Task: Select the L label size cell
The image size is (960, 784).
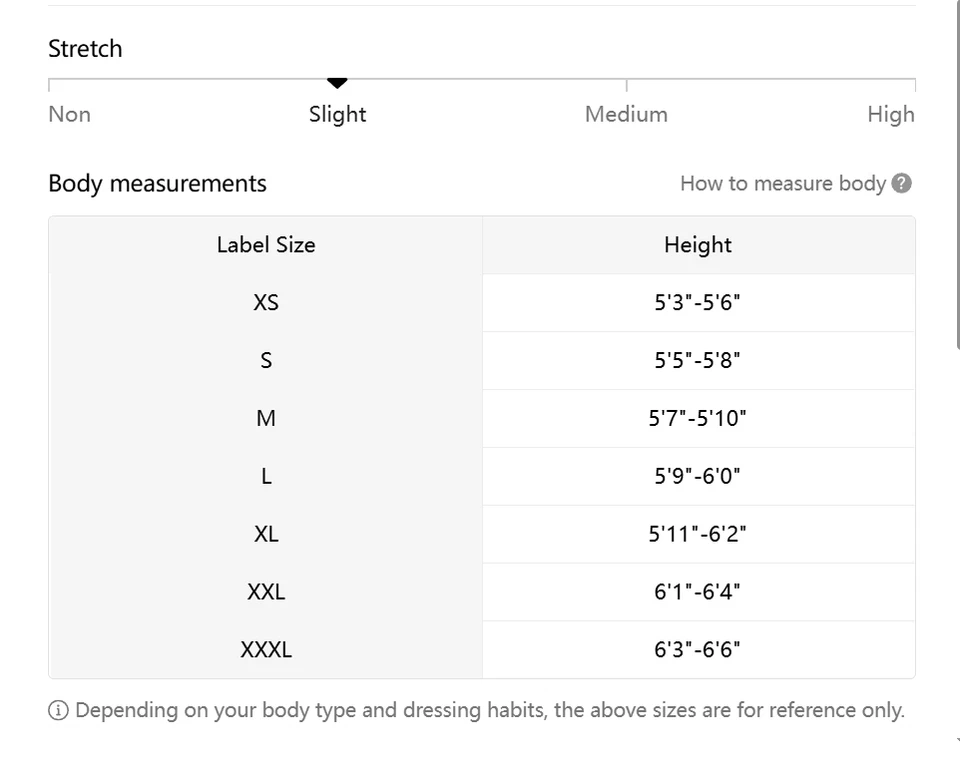Action: (x=266, y=476)
